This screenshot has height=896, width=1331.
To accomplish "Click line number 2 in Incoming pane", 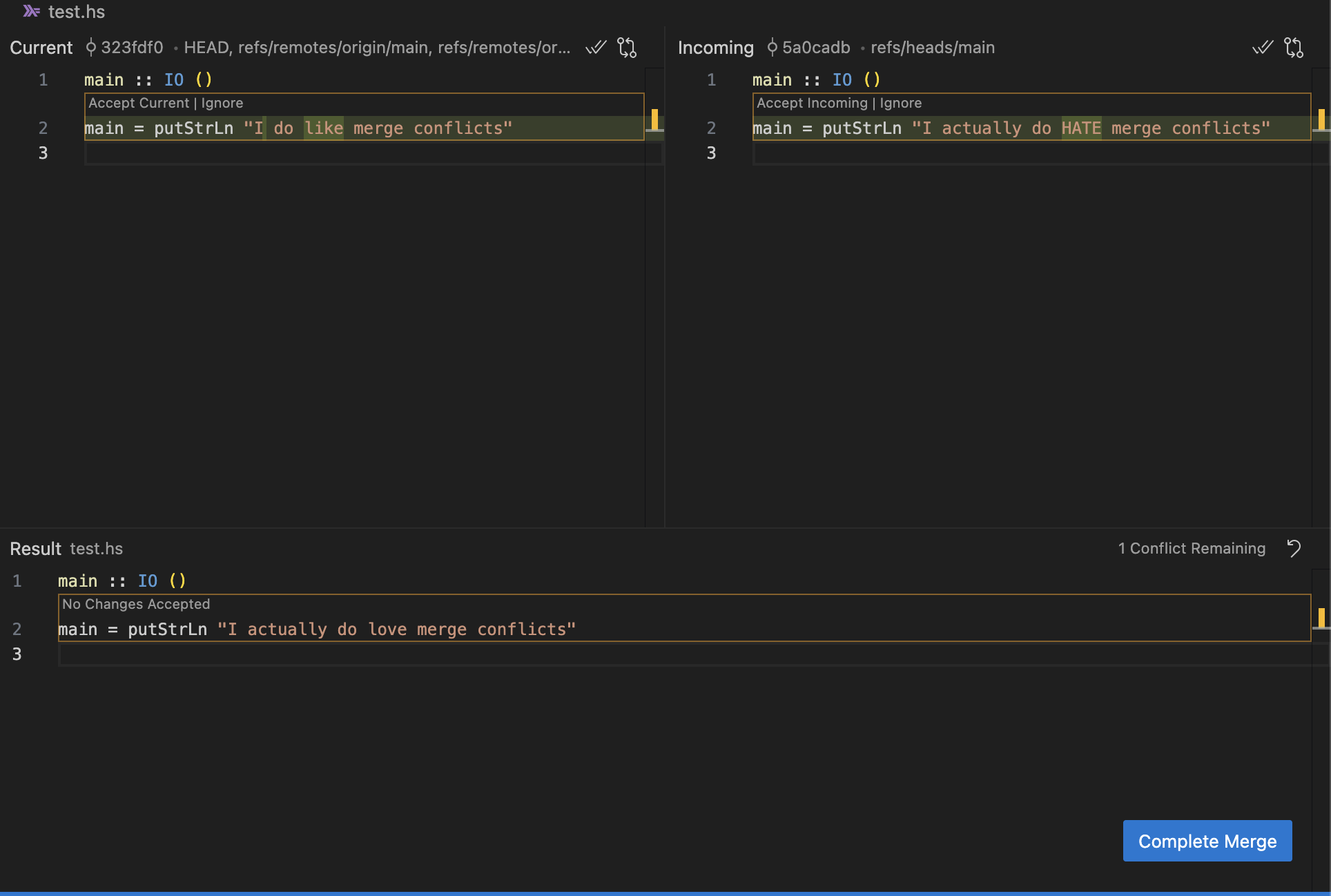I will click(x=711, y=128).
